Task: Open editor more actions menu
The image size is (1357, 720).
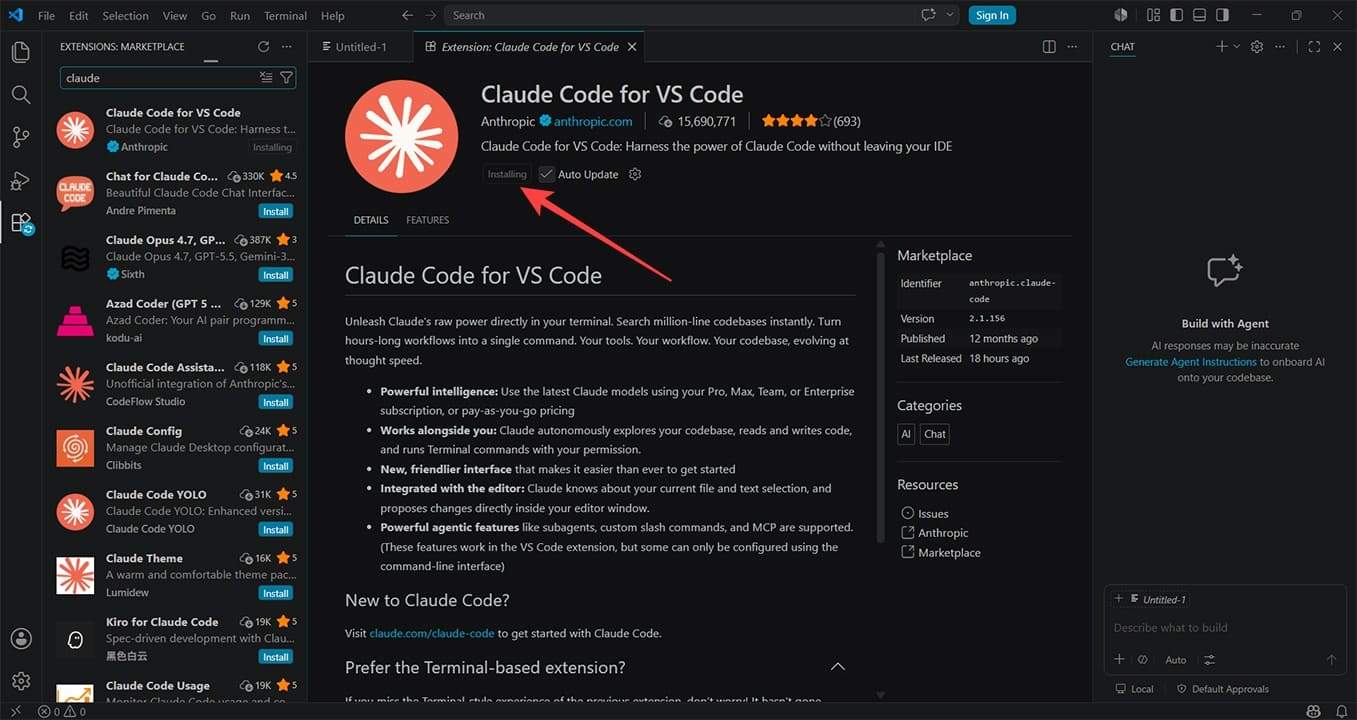Action: pyautogui.click(x=1072, y=47)
